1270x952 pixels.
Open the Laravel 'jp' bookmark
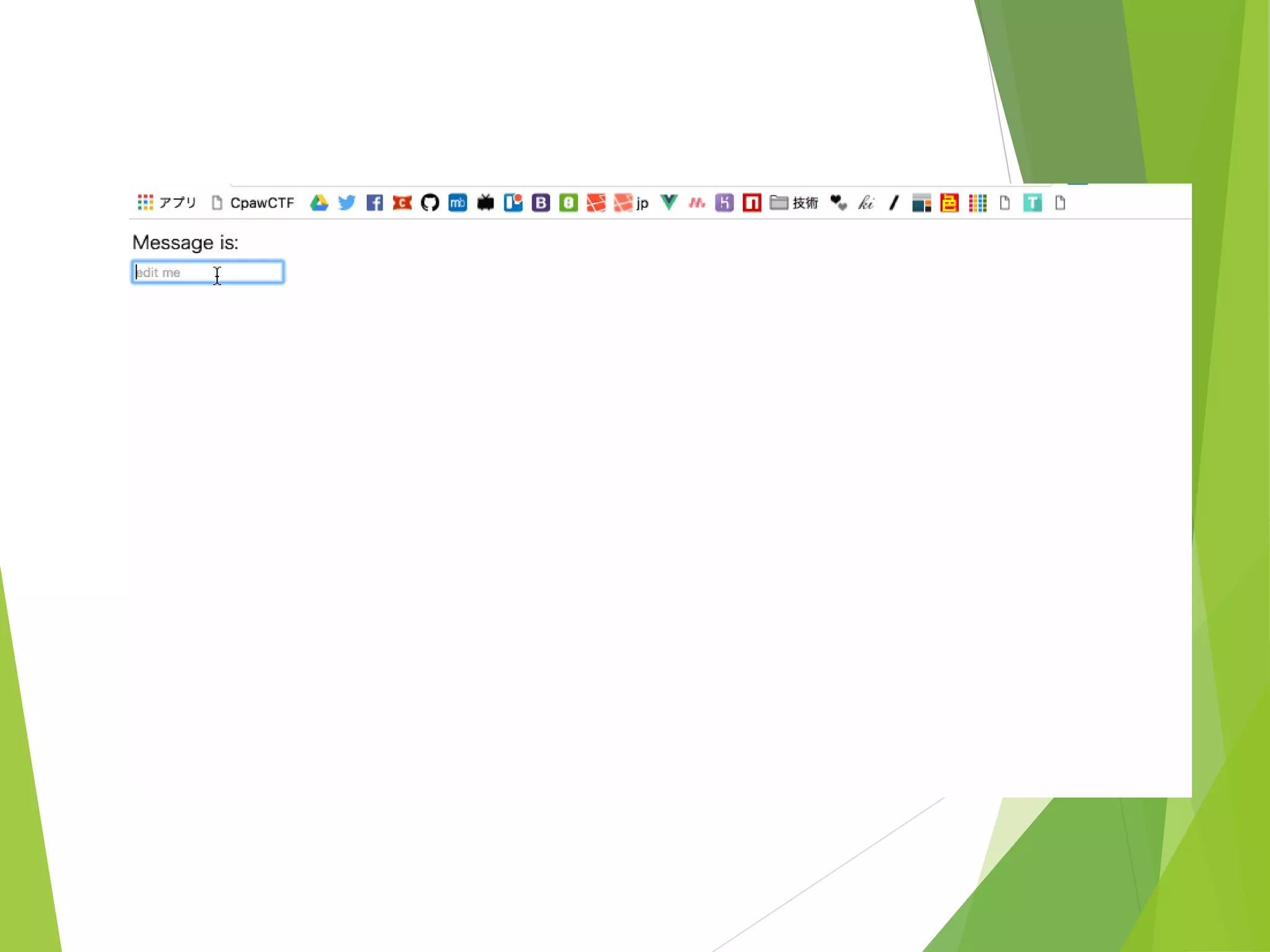point(631,203)
